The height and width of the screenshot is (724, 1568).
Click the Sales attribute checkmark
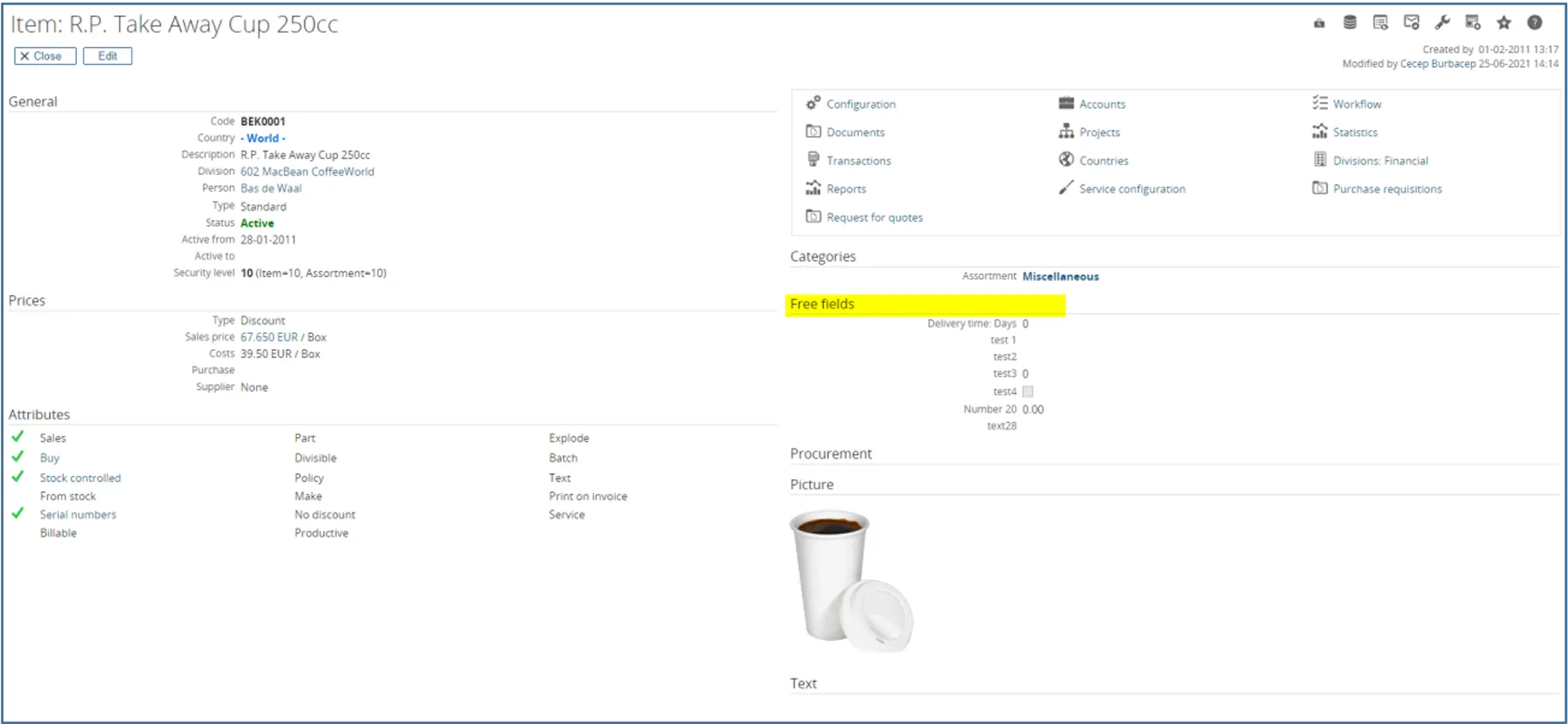tap(18, 437)
